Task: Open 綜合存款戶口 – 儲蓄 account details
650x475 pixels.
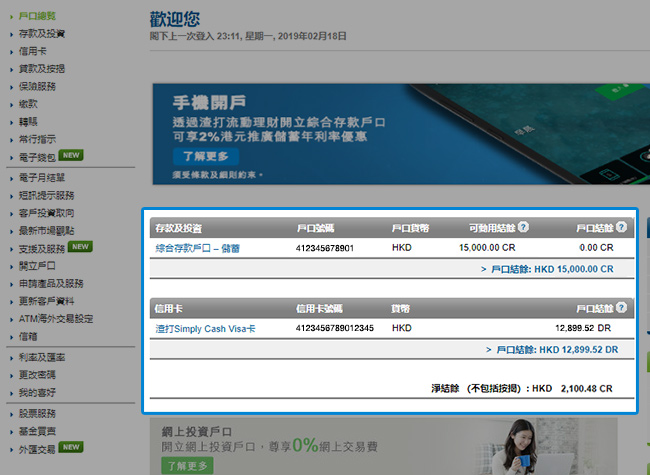Action: tap(197, 248)
